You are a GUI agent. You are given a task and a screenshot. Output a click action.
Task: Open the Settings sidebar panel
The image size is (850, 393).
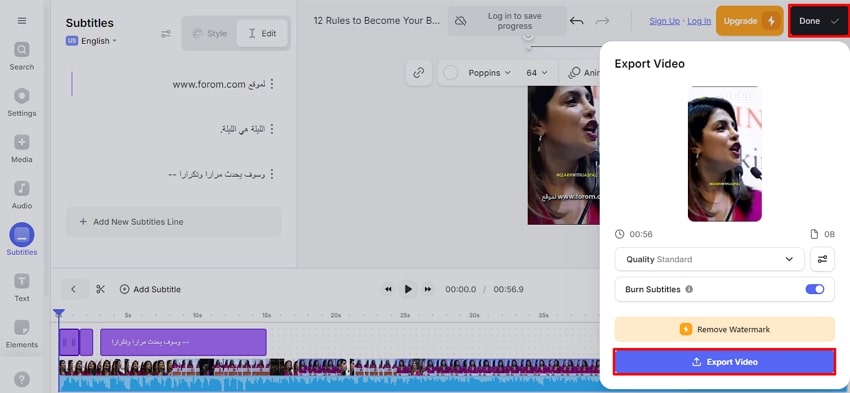click(22, 102)
